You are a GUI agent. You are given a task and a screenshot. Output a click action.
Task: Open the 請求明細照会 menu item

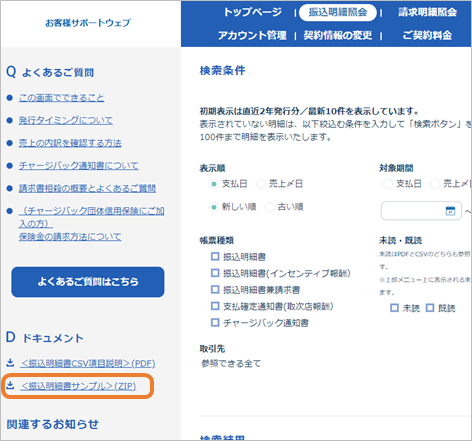click(427, 12)
